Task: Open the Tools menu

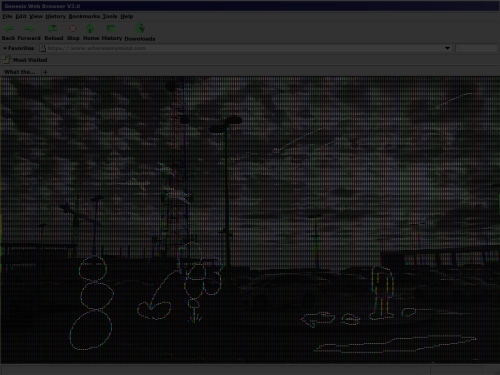Action: pos(110,16)
